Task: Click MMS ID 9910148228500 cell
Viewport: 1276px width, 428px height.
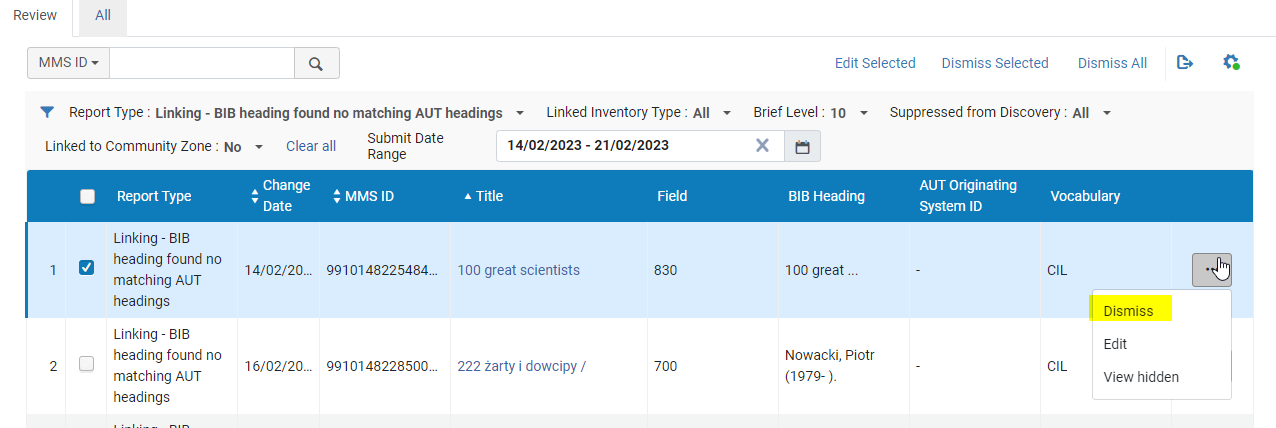Action: [x=382, y=366]
